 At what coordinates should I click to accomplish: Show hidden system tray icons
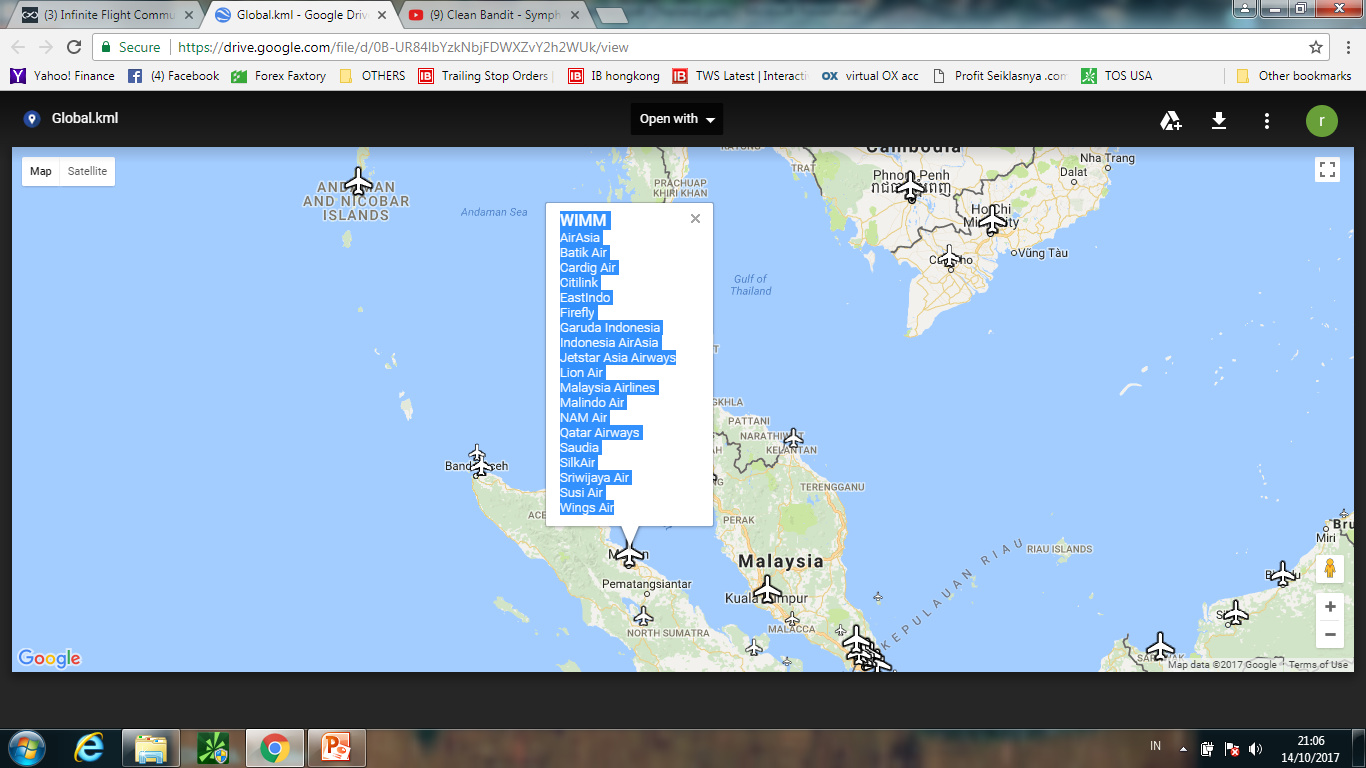(x=1184, y=748)
